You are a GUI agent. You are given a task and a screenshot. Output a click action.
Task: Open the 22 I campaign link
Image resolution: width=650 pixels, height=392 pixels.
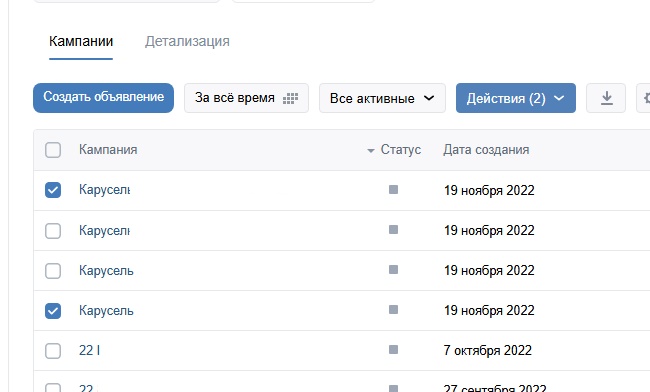[x=90, y=351]
